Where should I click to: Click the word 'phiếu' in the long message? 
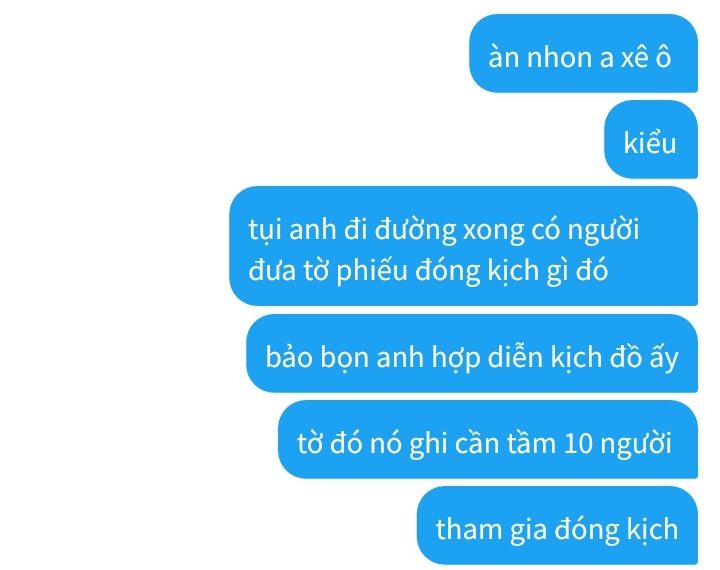[371, 270]
